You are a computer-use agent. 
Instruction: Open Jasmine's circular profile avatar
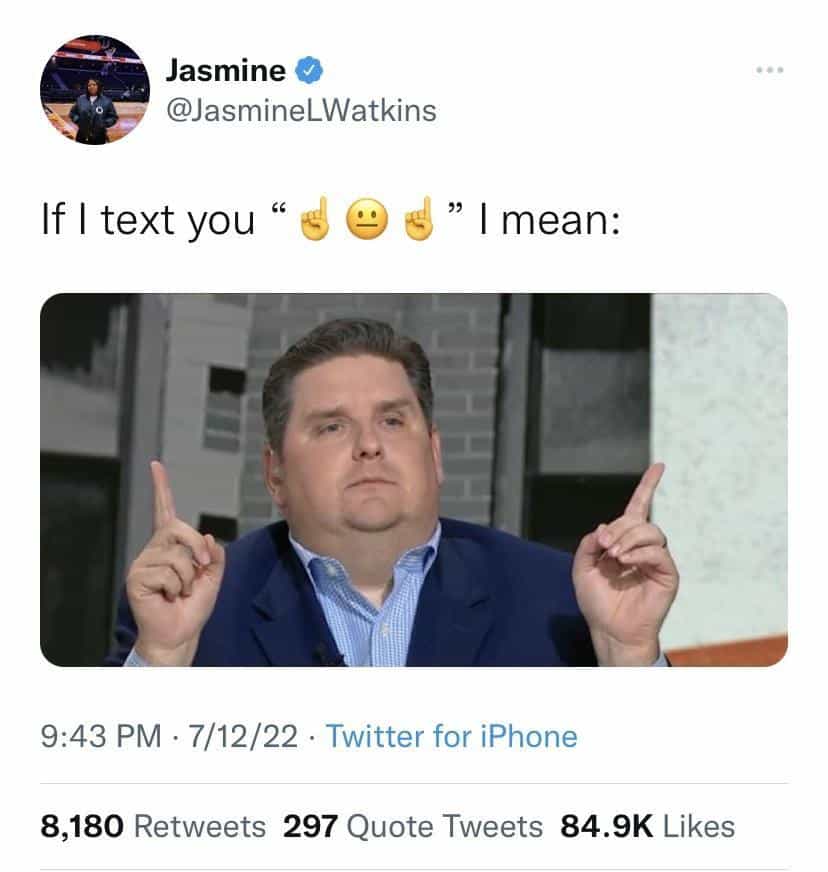tap(95, 90)
